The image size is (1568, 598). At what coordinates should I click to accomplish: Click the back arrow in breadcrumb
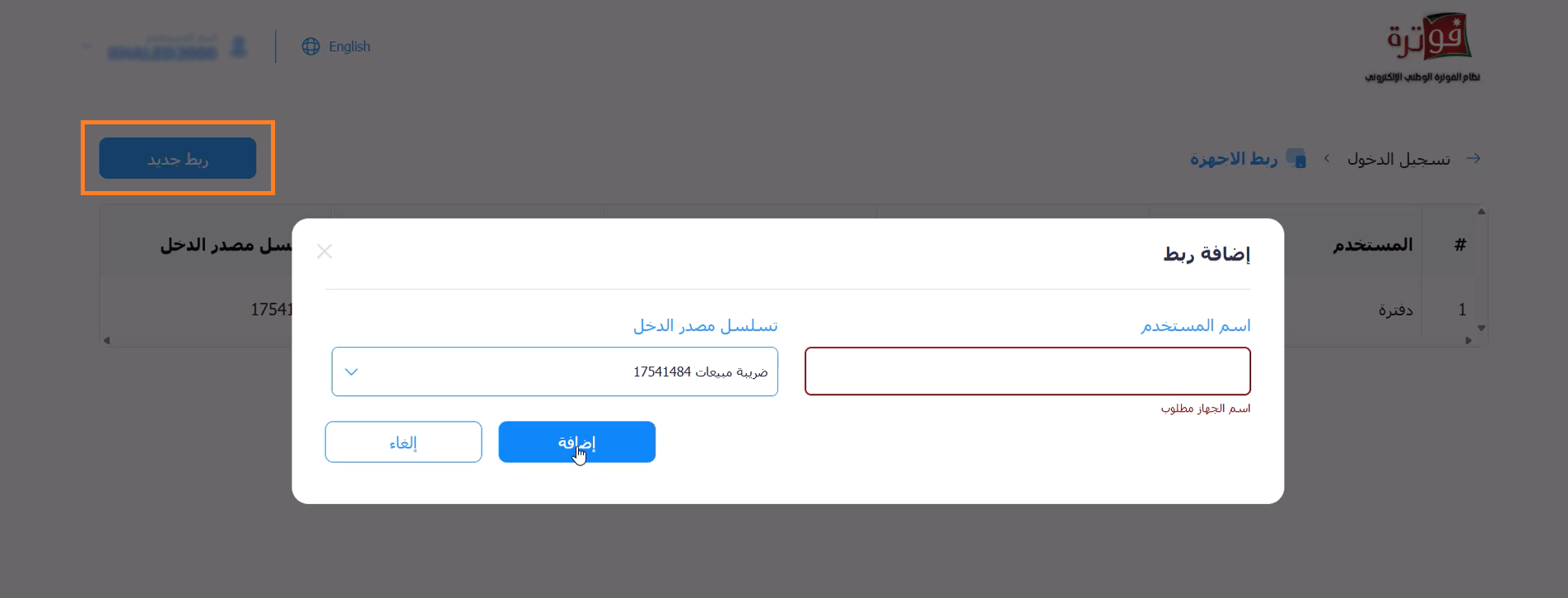point(1473,158)
